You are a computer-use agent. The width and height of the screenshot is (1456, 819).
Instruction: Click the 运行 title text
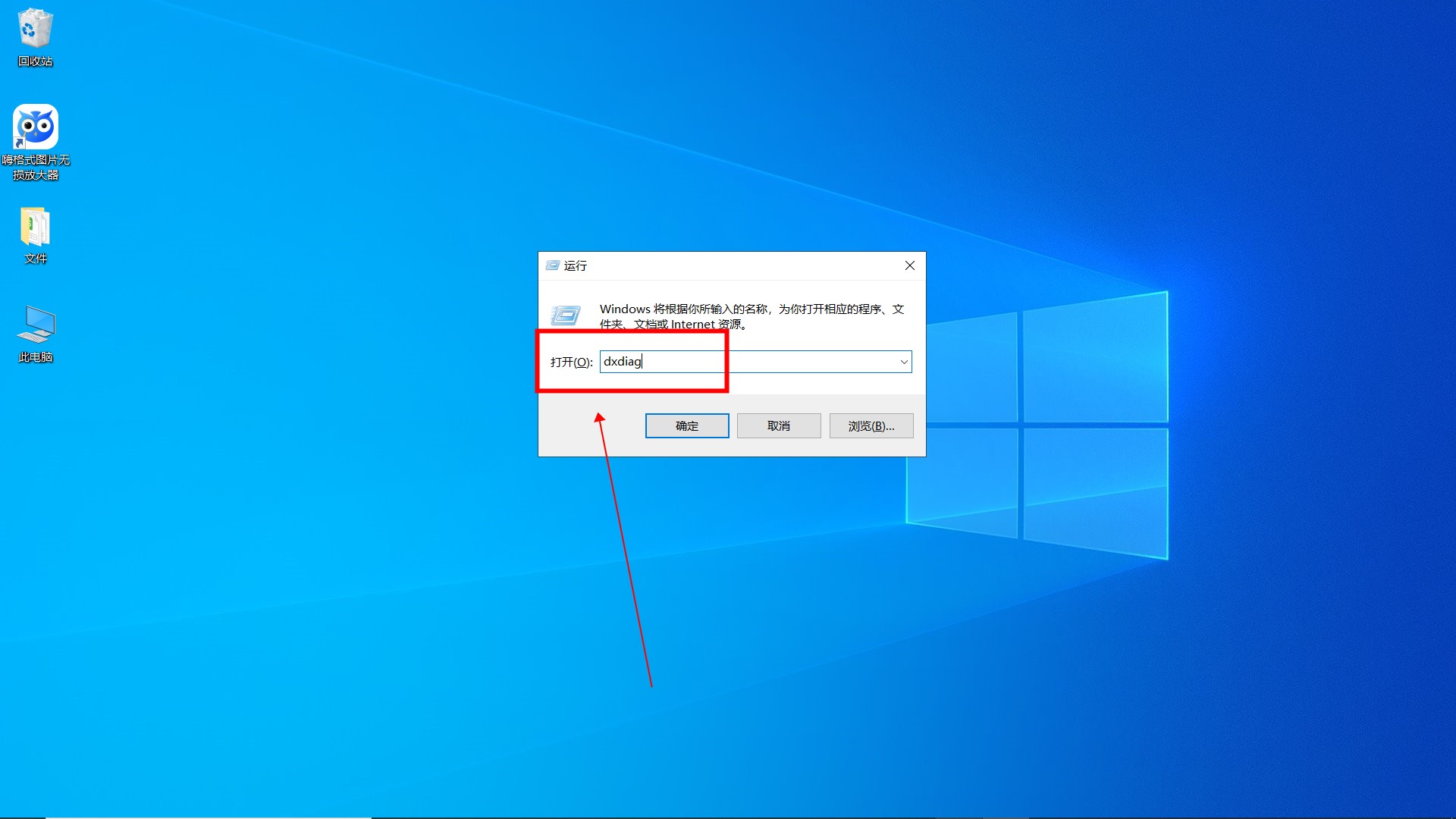tap(576, 265)
